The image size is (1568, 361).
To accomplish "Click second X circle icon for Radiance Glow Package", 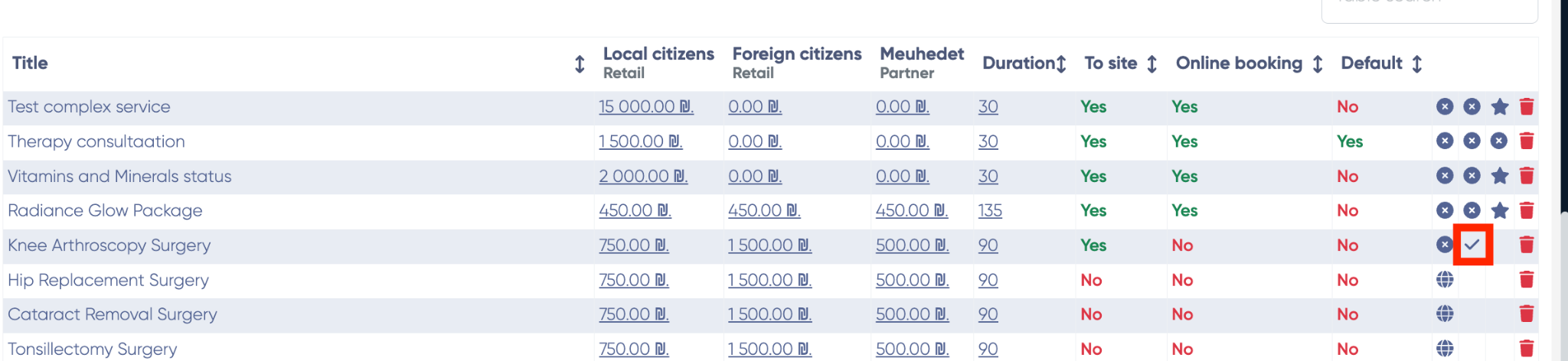I will click(x=1472, y=210).
